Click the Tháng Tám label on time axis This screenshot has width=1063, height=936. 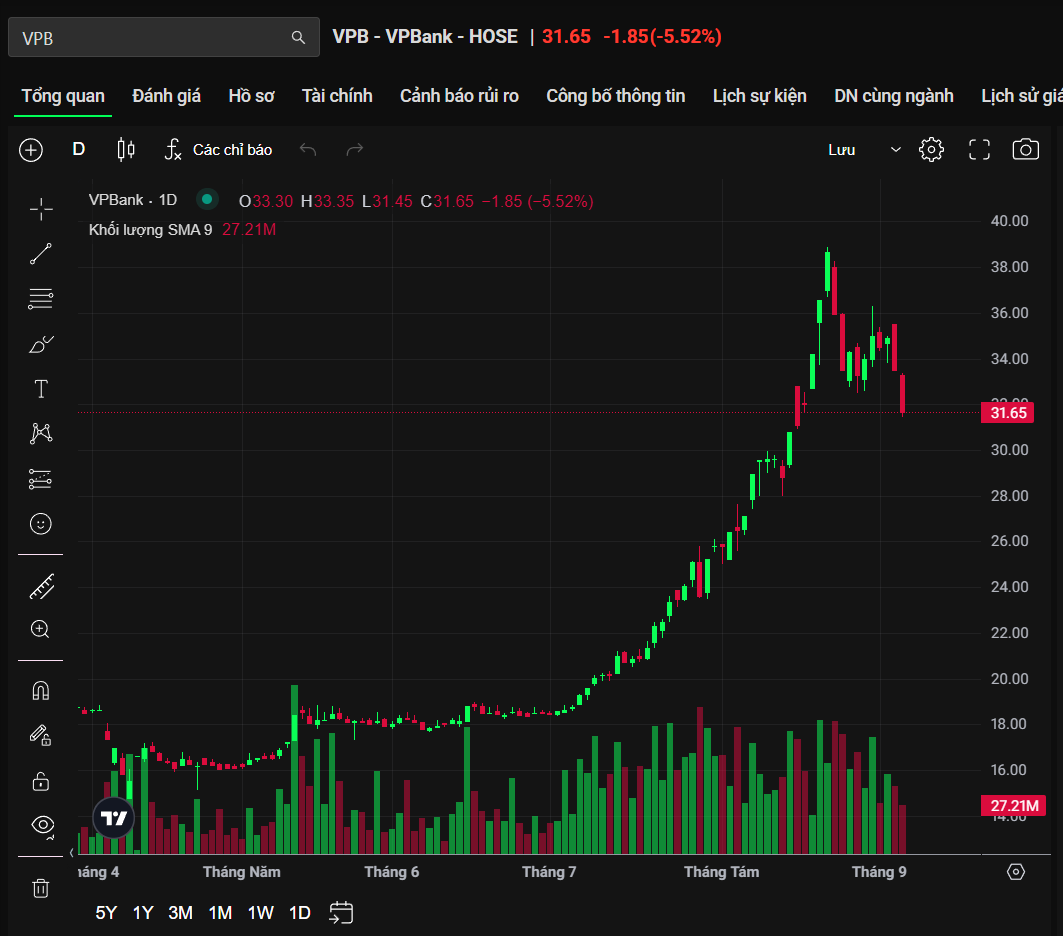pyautogui.click(x=721, y=872)
